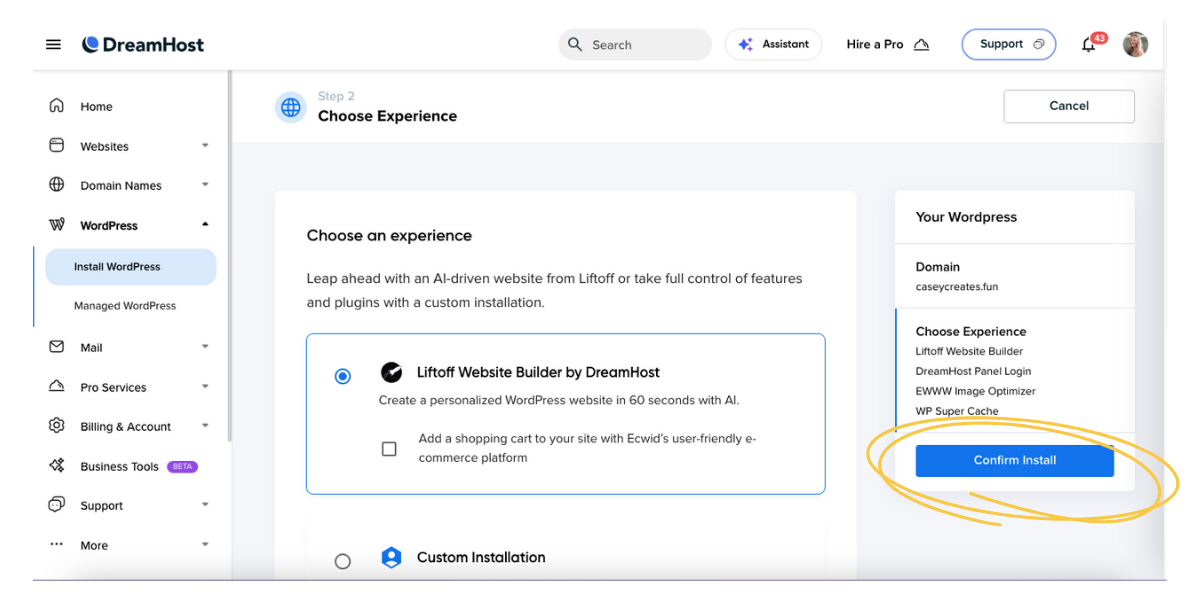Click the Pro Services hat icon
The width and height of the screenshot is (1200, 600).
(57, 387)
